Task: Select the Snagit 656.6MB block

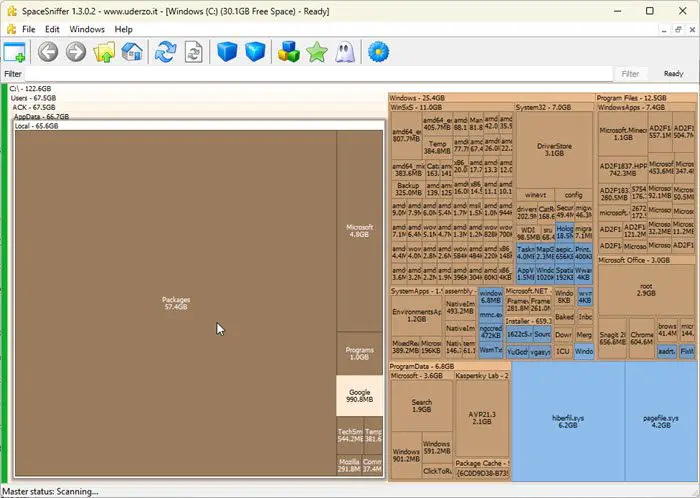Action: click(x=612, y=338)
